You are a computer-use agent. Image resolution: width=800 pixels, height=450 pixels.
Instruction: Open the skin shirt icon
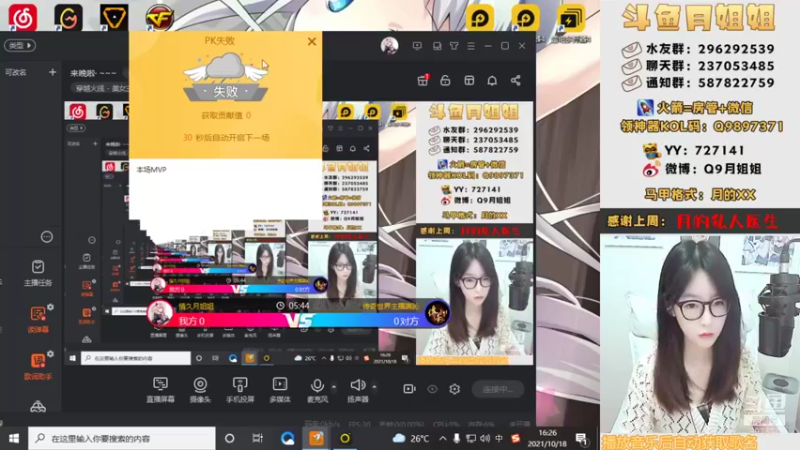coord(454,46)
